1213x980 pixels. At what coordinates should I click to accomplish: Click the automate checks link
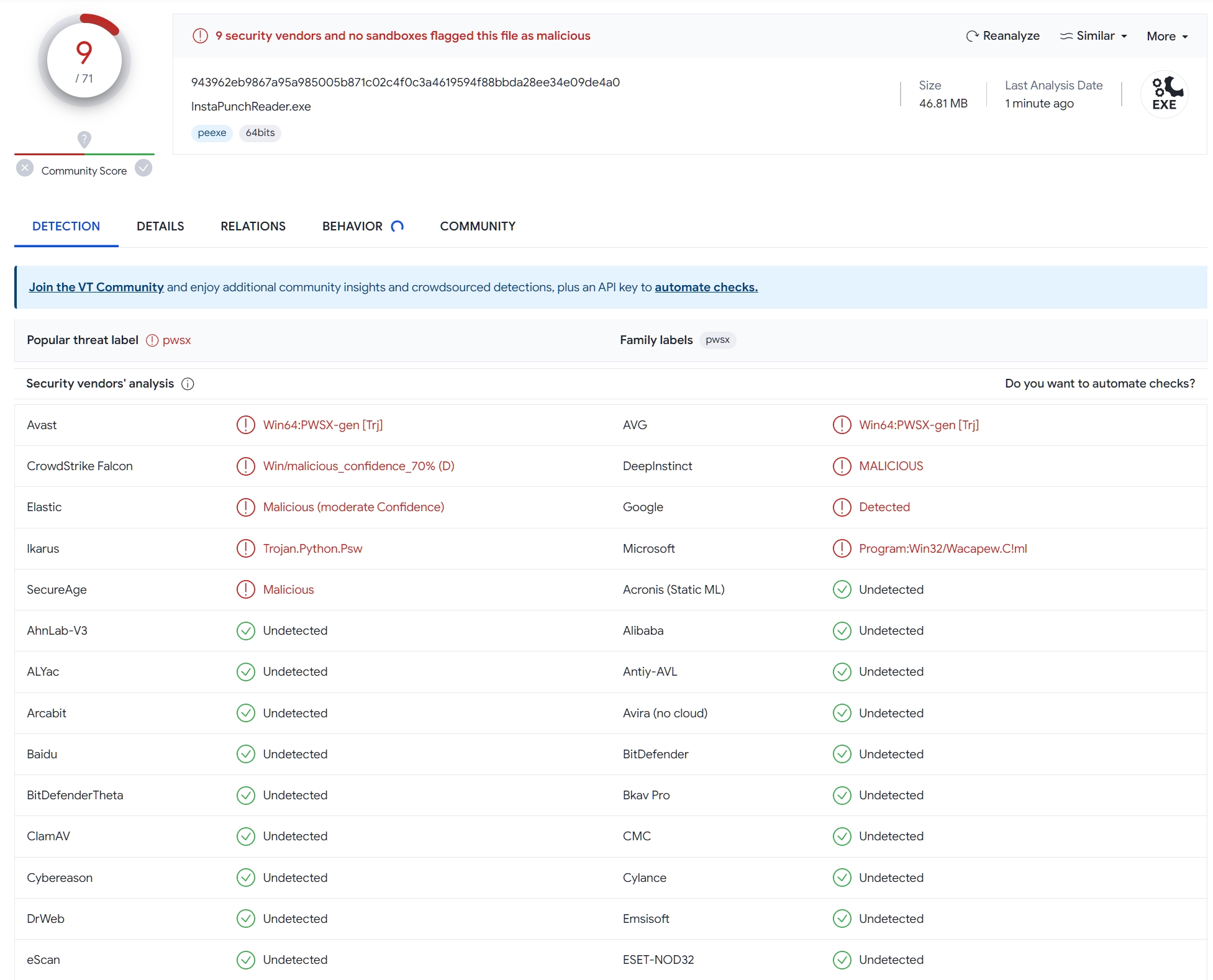click(x=706, y=287)
